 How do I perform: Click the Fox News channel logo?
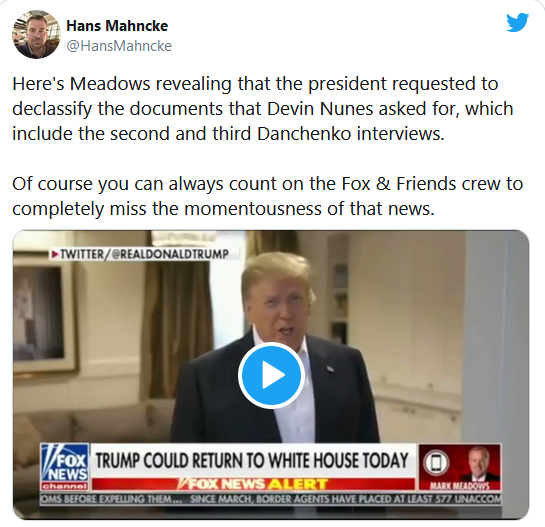65,467
